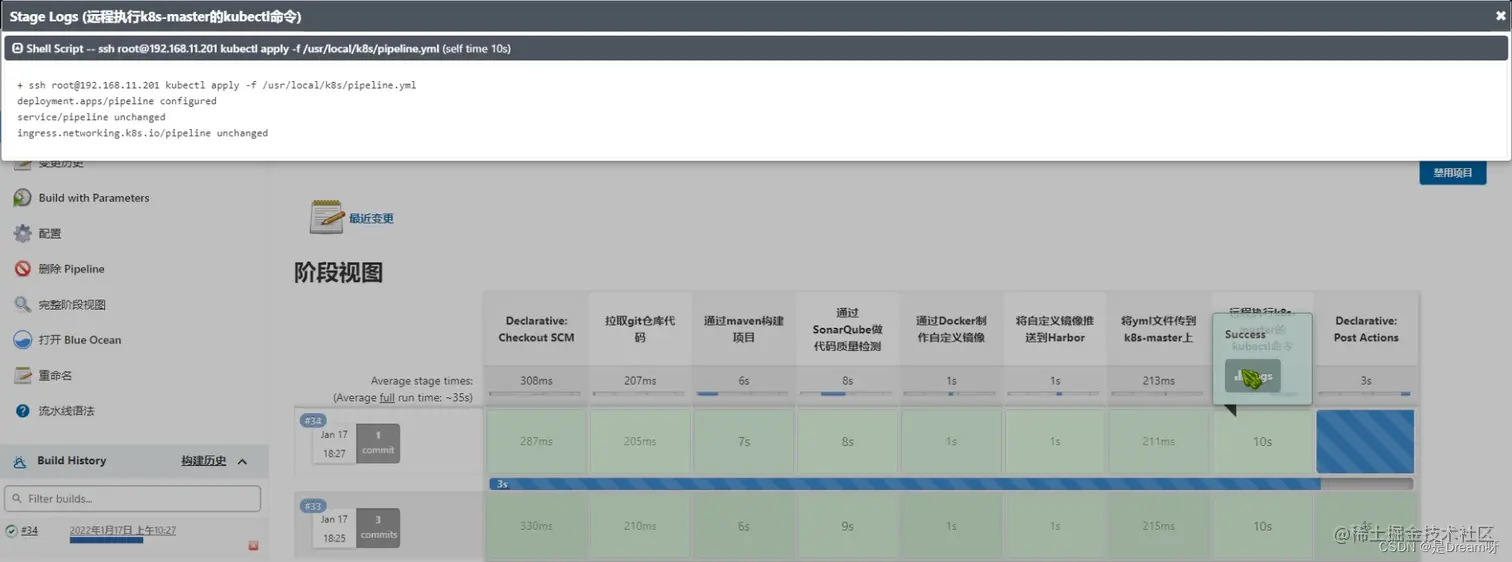Close the Stage Logs dialog
The width and height of the screenshot is (1512, 562).
(x=1500, y=16)
